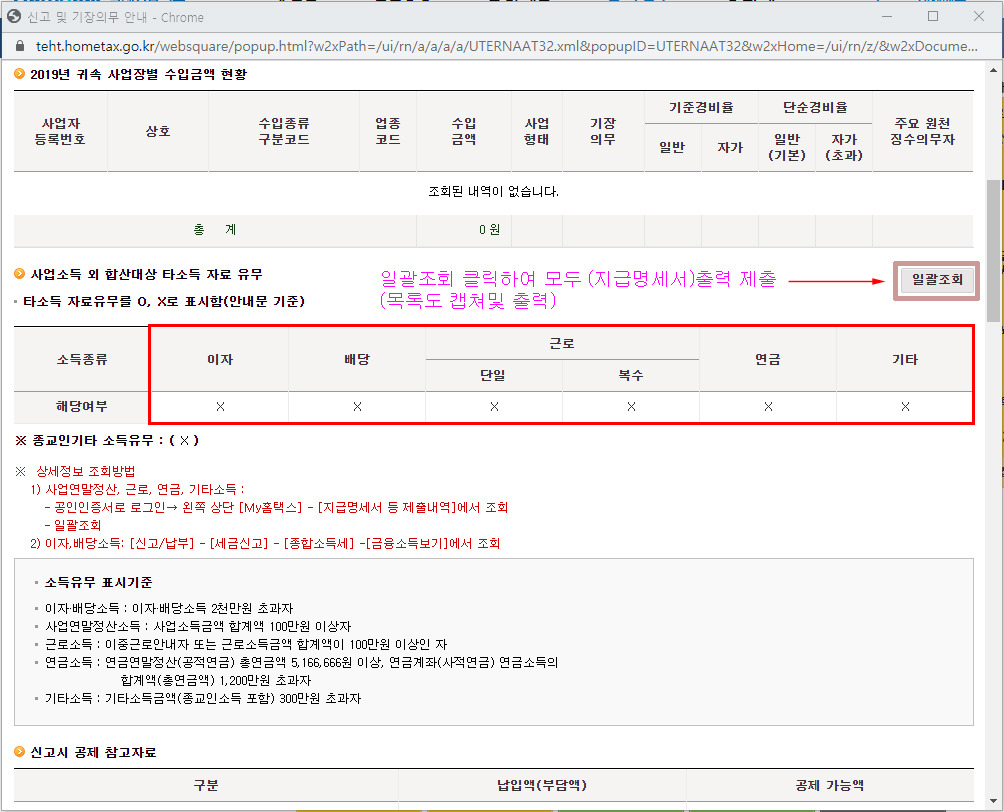Viewport: 1004px width, 812px height.
Task: Click the URL address bar text
Action: coord(506,46)
